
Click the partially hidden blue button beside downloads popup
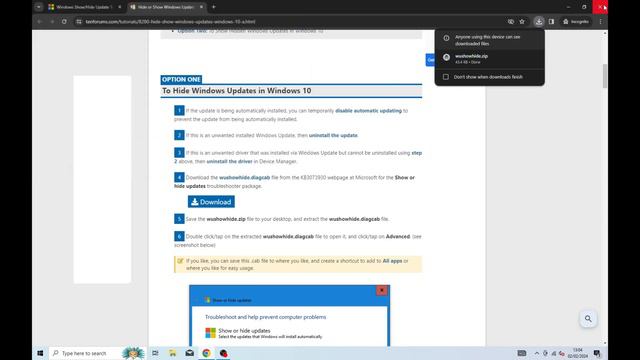pos(430,60)
